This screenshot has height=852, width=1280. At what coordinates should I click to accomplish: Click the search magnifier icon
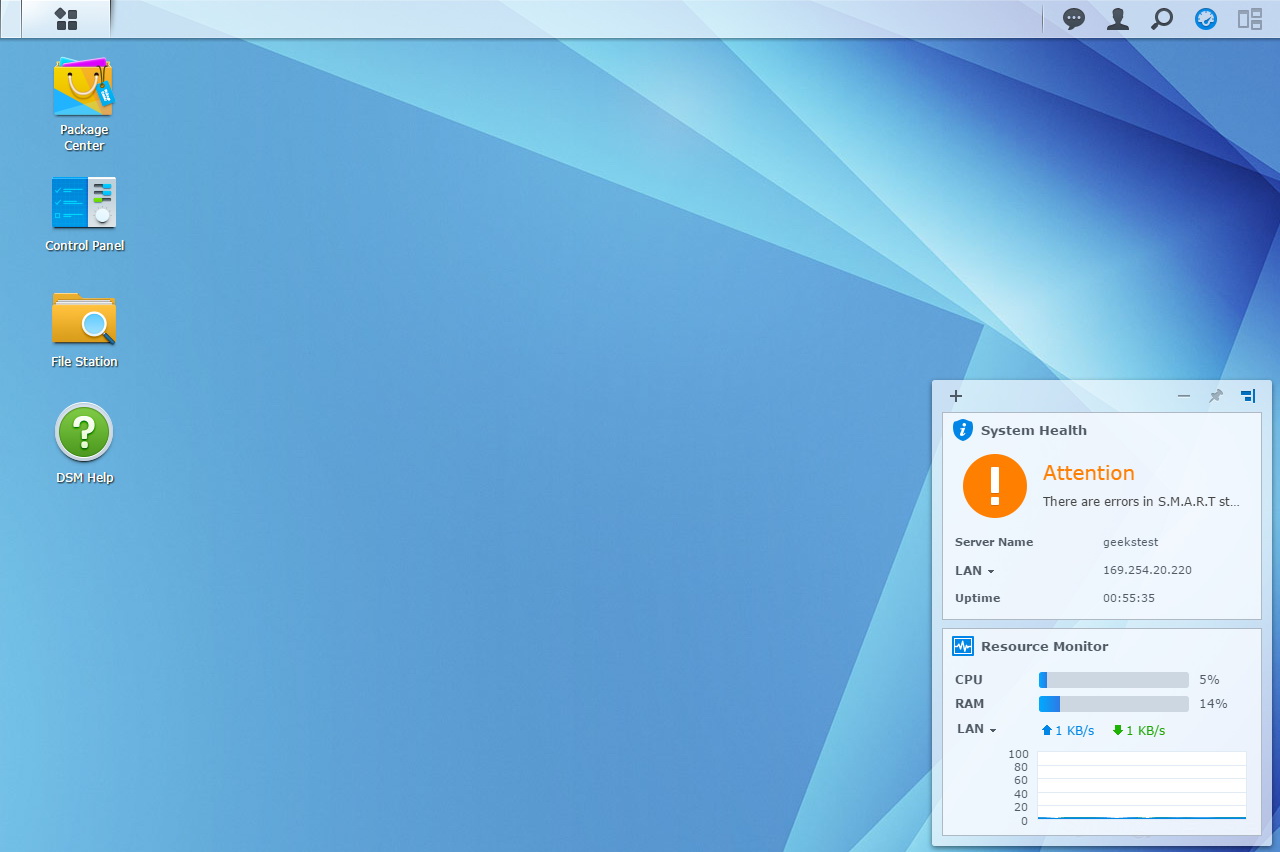pyautogui.click(x=1162, y=19)
